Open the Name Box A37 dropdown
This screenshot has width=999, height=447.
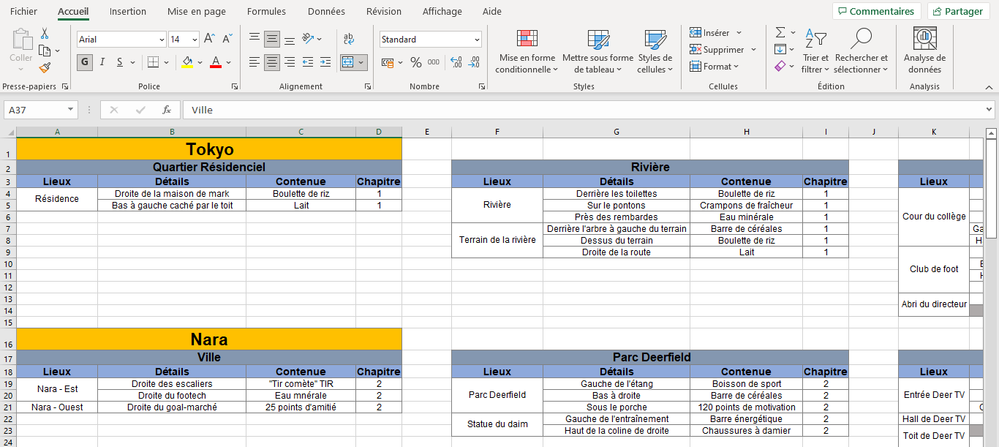click(70, 110)
